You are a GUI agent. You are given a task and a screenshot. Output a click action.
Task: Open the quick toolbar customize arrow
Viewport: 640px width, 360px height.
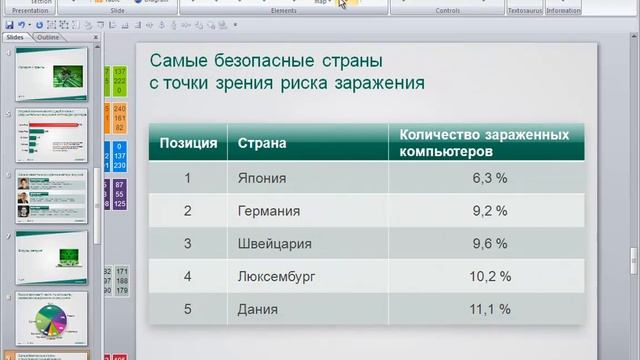point(236,25)
